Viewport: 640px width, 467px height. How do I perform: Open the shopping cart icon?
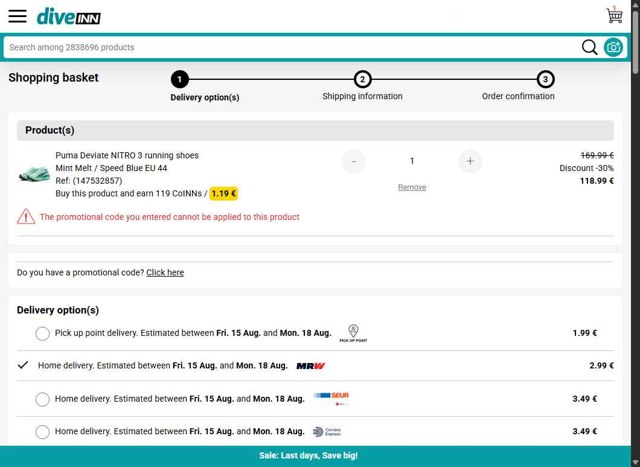(x=614, y=15)
